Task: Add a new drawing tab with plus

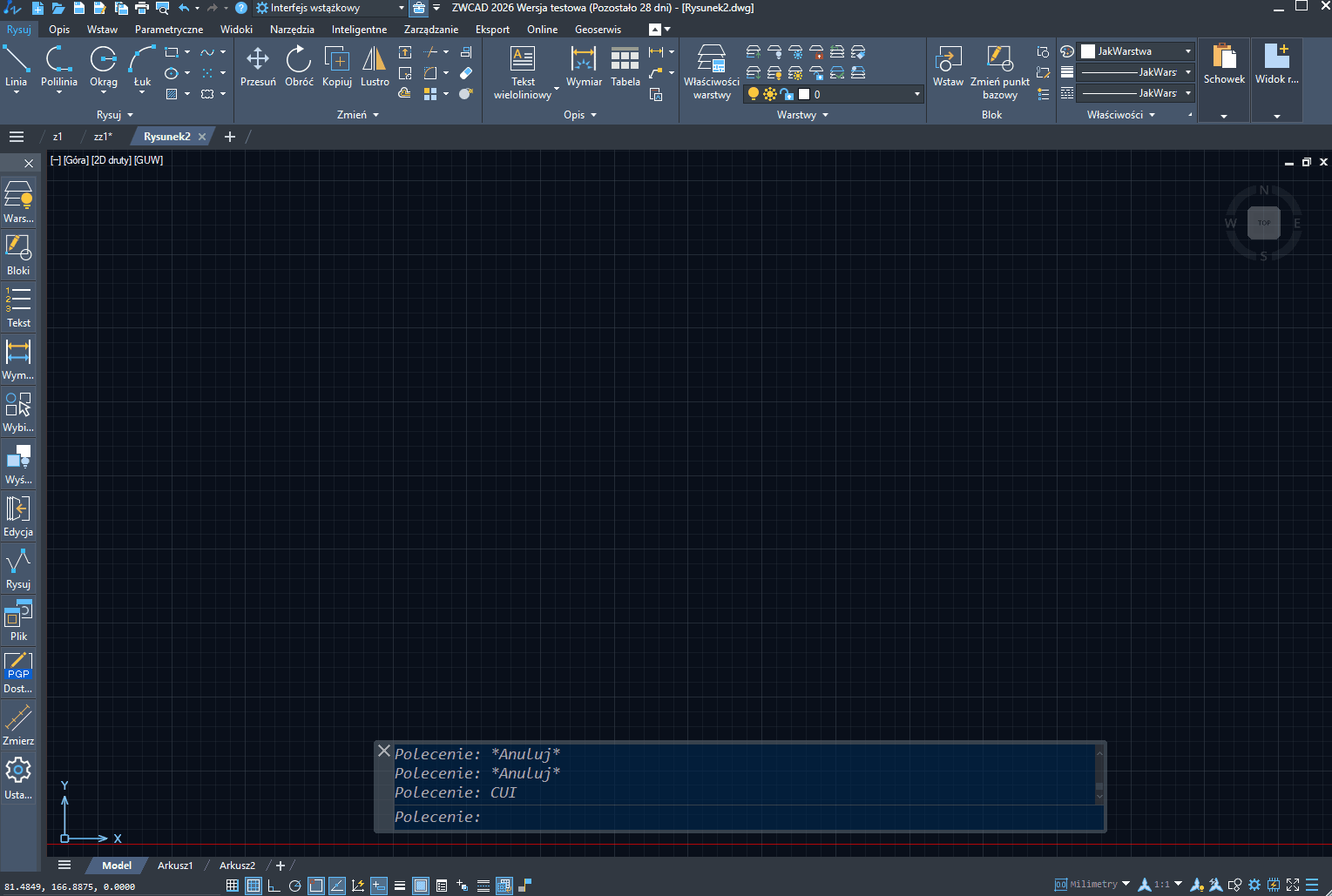Action: coord(230,137)
